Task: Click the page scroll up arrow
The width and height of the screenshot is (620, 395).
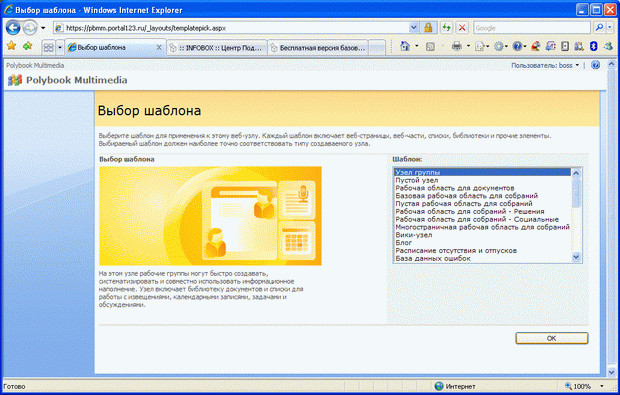Action: pos(611,64)
